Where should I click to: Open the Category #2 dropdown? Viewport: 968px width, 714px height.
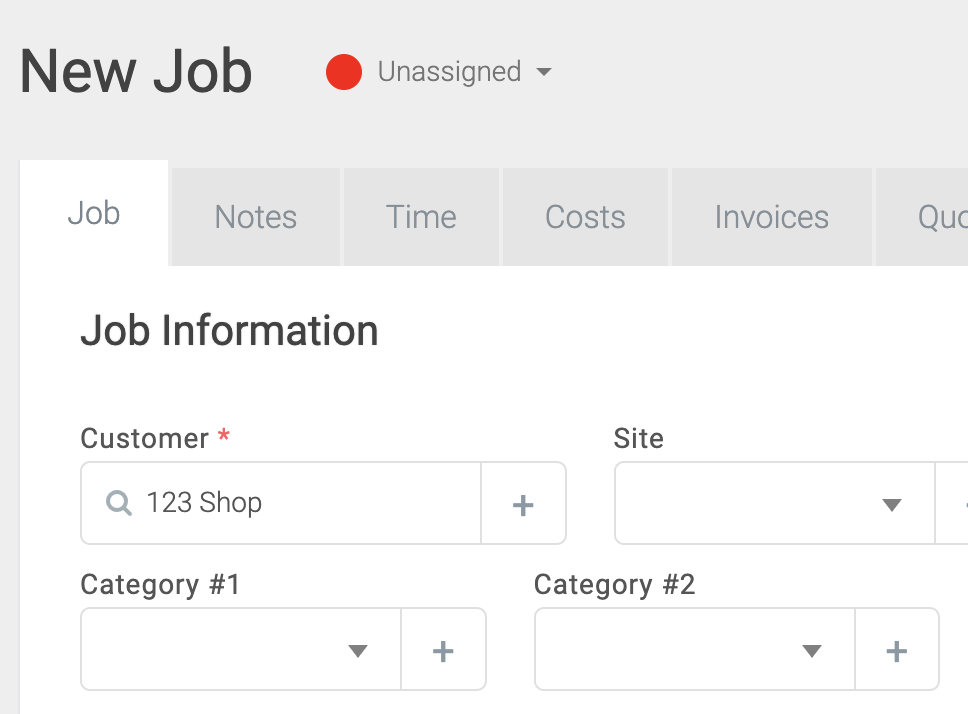[695, 649]
